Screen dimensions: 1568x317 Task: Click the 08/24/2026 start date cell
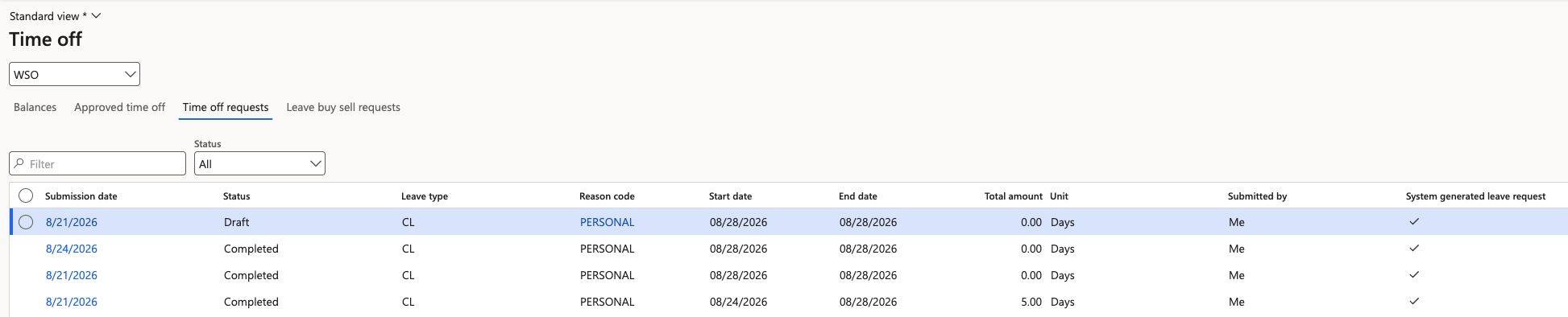click(x=739, y=302)
